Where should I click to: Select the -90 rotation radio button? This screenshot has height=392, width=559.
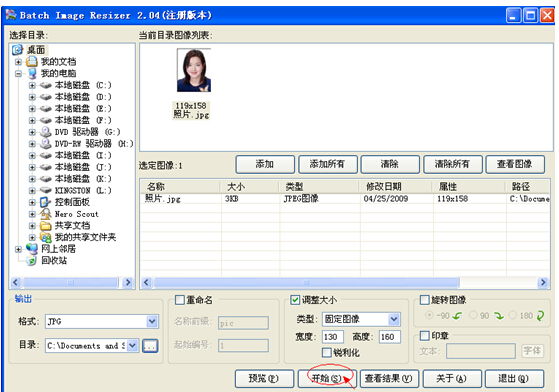430,315
